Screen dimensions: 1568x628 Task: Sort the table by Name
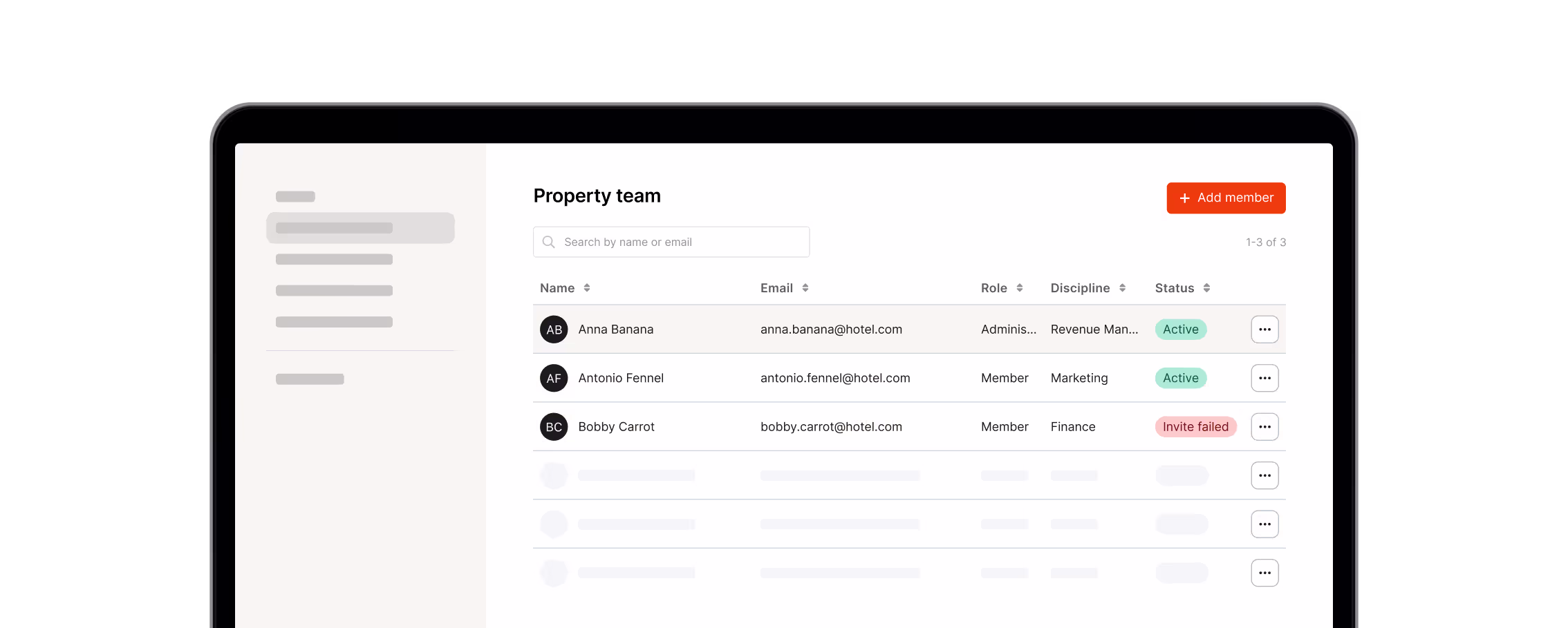(x=586, y=288)
